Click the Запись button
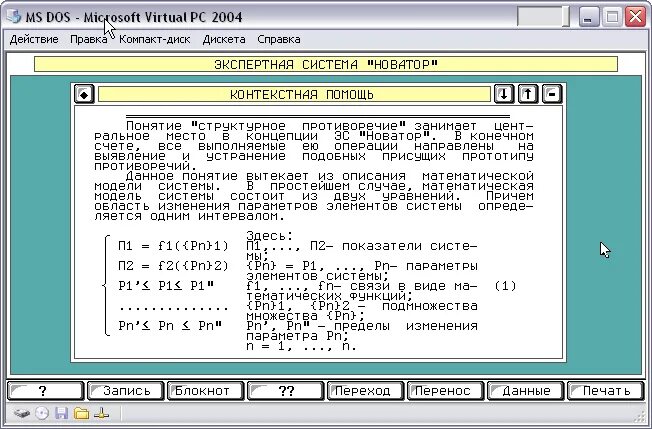This screenshot has width=652, height=429. tap(126, 391)
